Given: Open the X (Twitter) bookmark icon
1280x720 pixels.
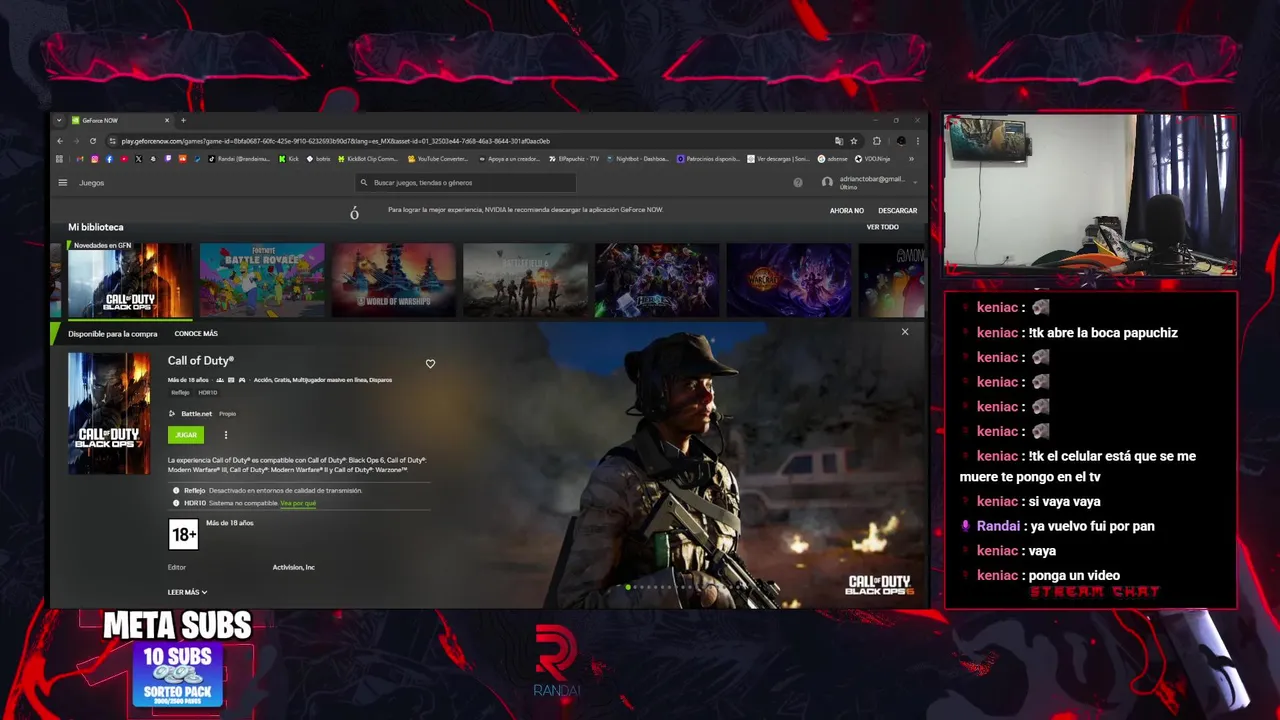Looking at the screenshot, I should (139, 159).
